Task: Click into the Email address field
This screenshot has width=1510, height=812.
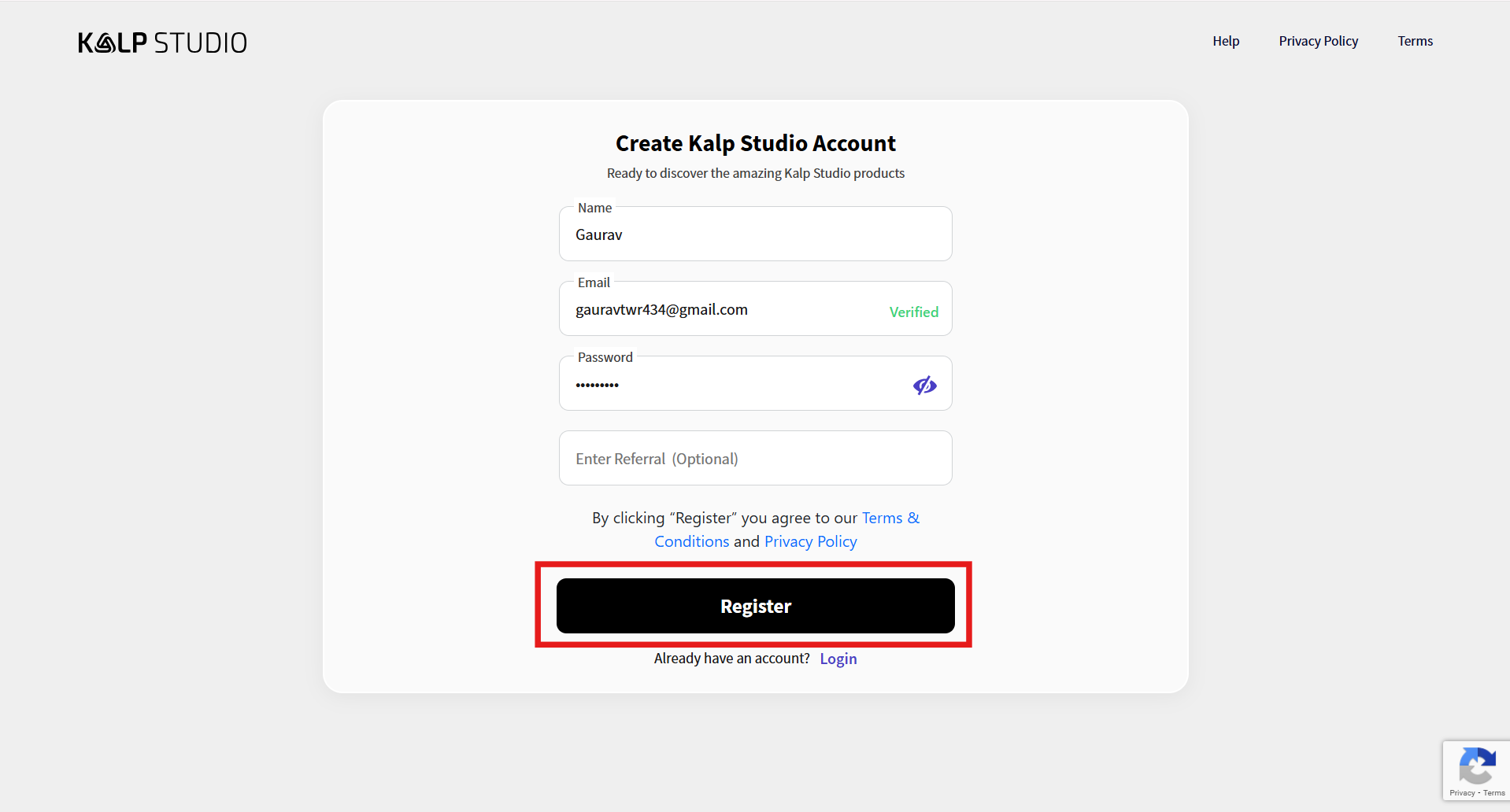Action: (724, 309)
